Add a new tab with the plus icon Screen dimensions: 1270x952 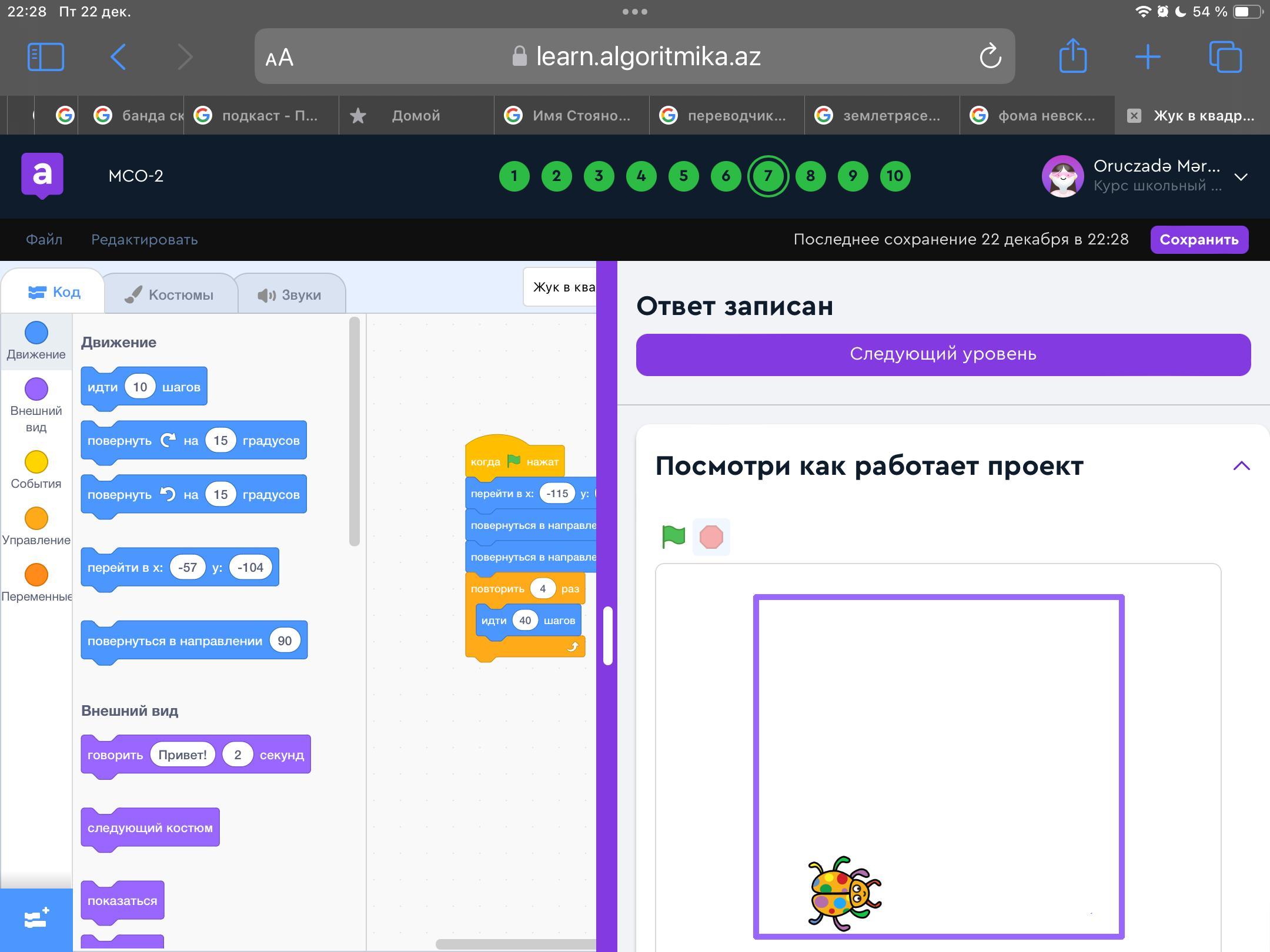(1148, 57)
